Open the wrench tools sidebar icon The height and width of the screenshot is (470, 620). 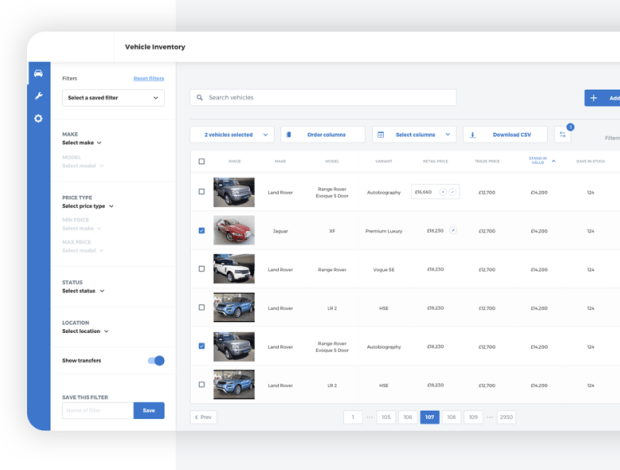point(38,96)
